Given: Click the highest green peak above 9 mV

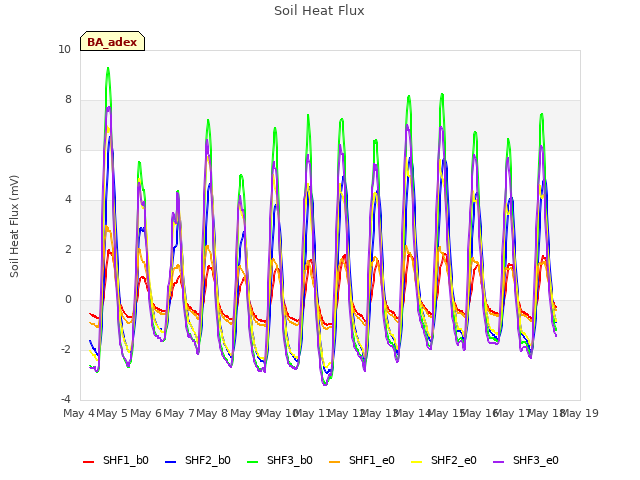Looking at the screenshot, I should click(108, 69).
